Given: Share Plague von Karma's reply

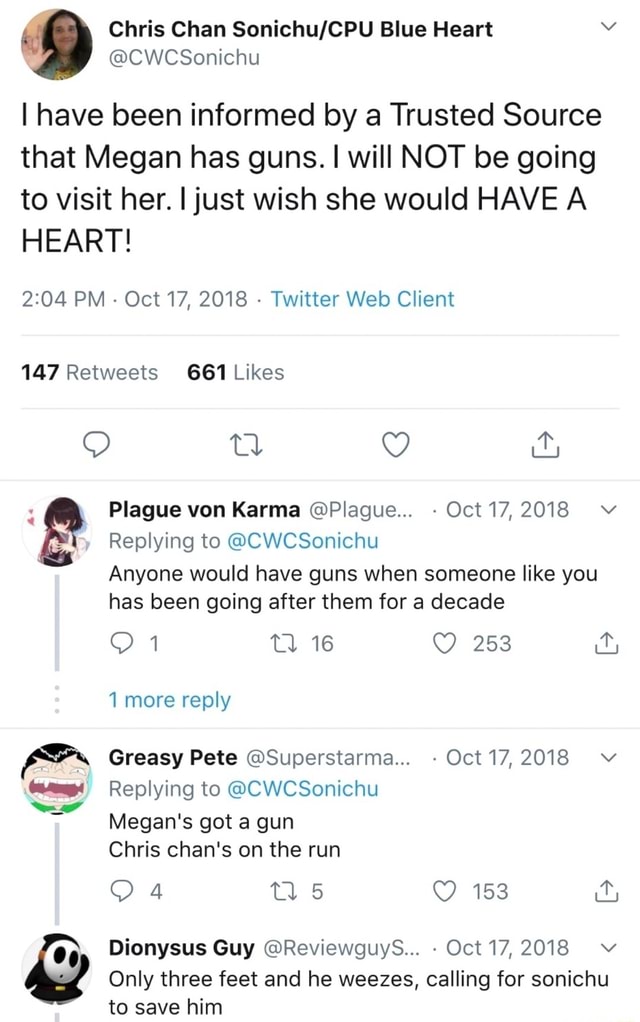Looking at the screenshot, I should [x=606, y=643].
